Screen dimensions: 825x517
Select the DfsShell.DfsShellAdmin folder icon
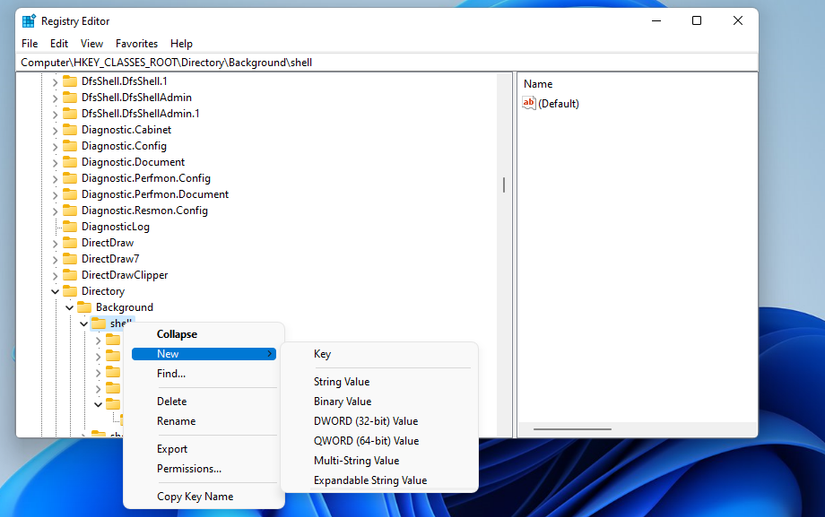coord(69,97)
